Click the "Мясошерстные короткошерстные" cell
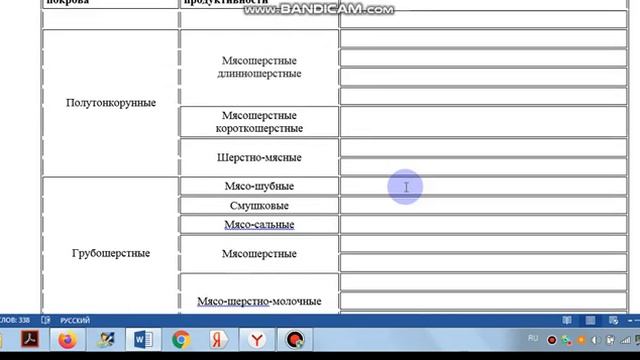This screenshot has height=360, width=640. click(x=259, y=122)
